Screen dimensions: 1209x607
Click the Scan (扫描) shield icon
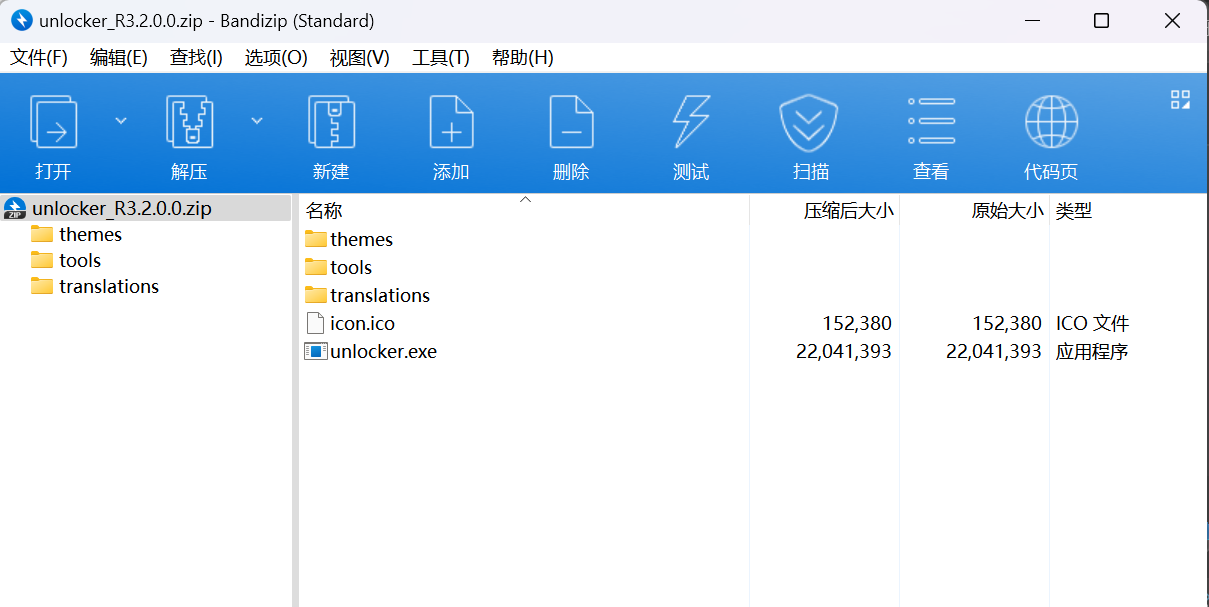809,123
